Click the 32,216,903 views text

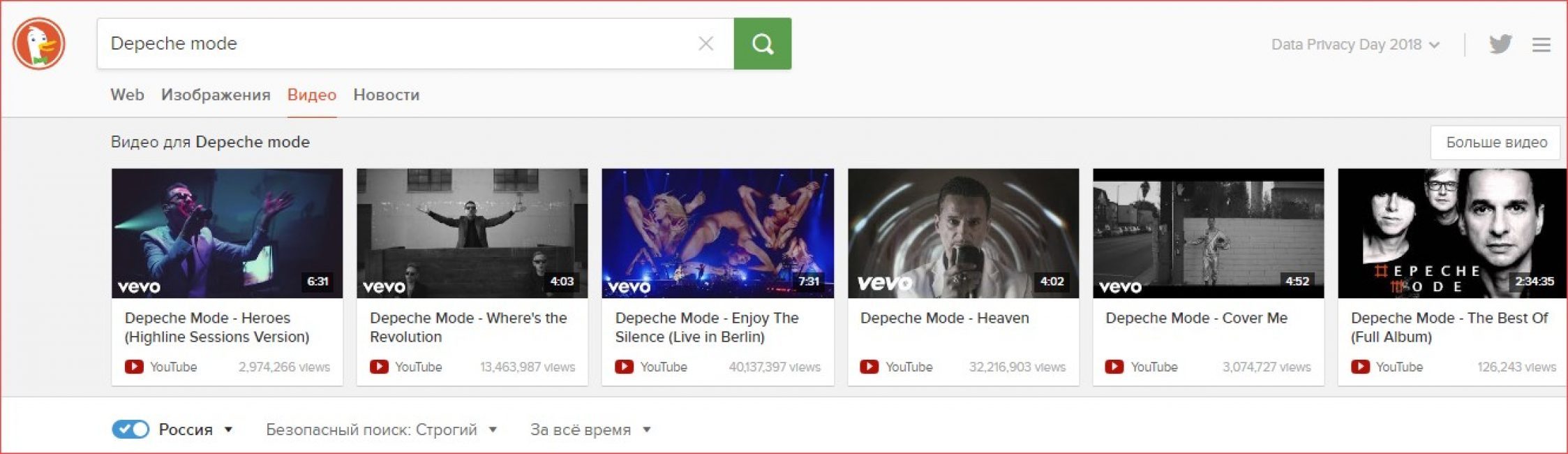pyautogui.click(x=1017, y=367)
